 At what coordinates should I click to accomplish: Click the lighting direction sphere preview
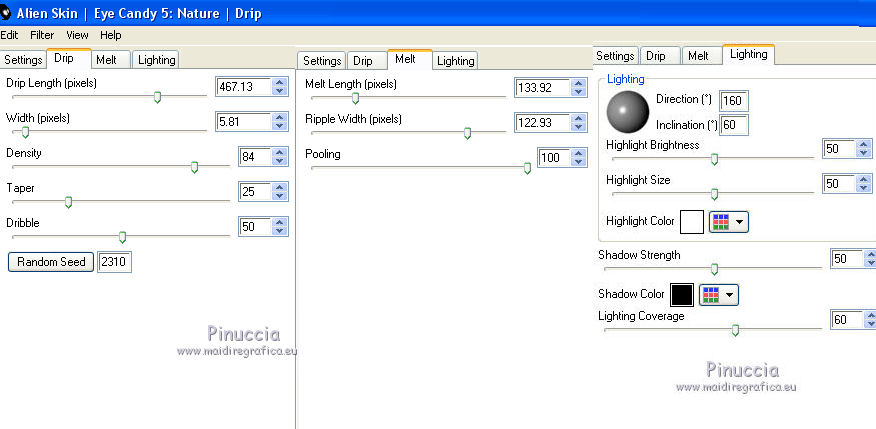pos(628,112)
